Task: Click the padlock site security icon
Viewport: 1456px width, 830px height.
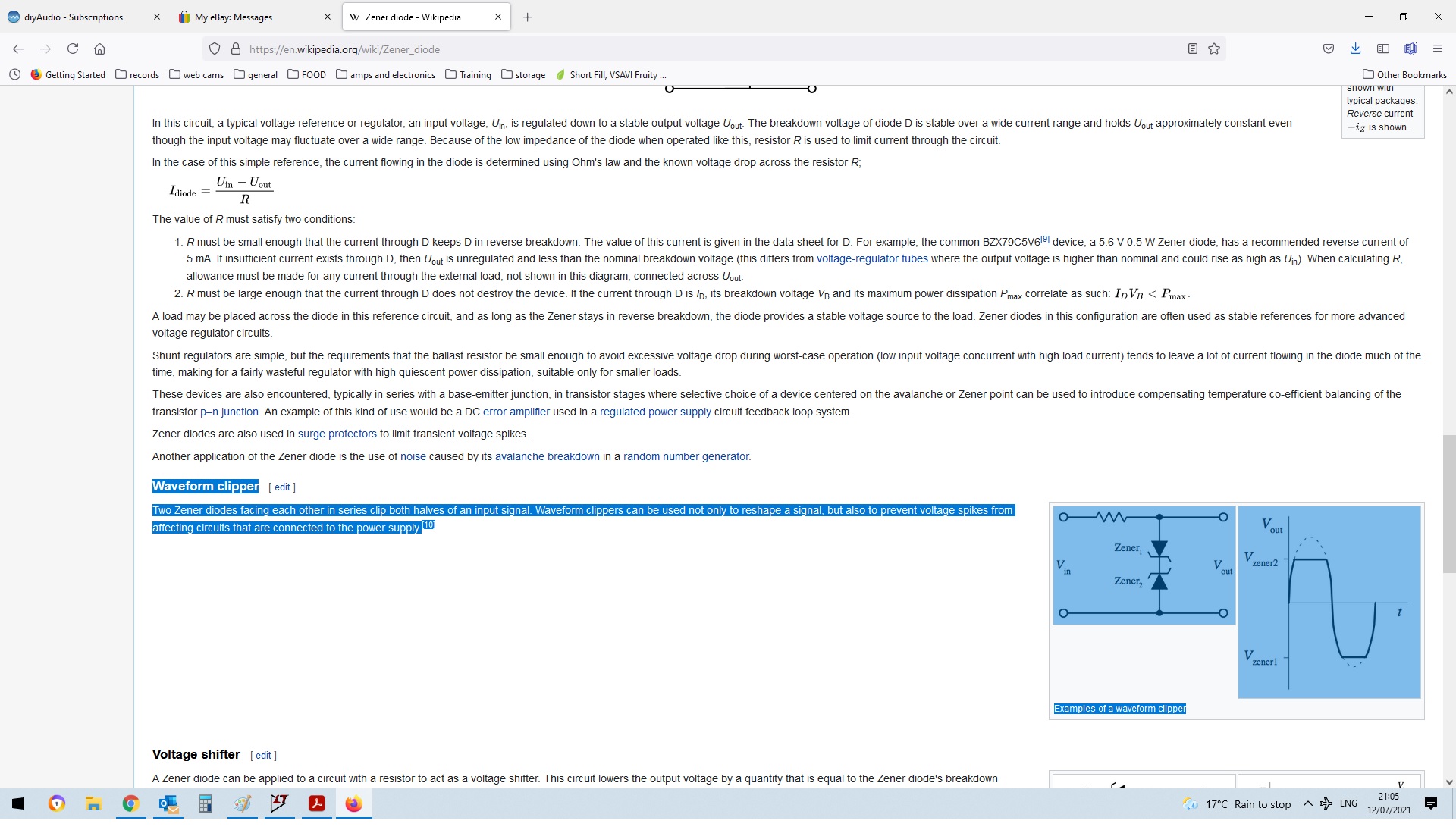Action: click(236, 49)
